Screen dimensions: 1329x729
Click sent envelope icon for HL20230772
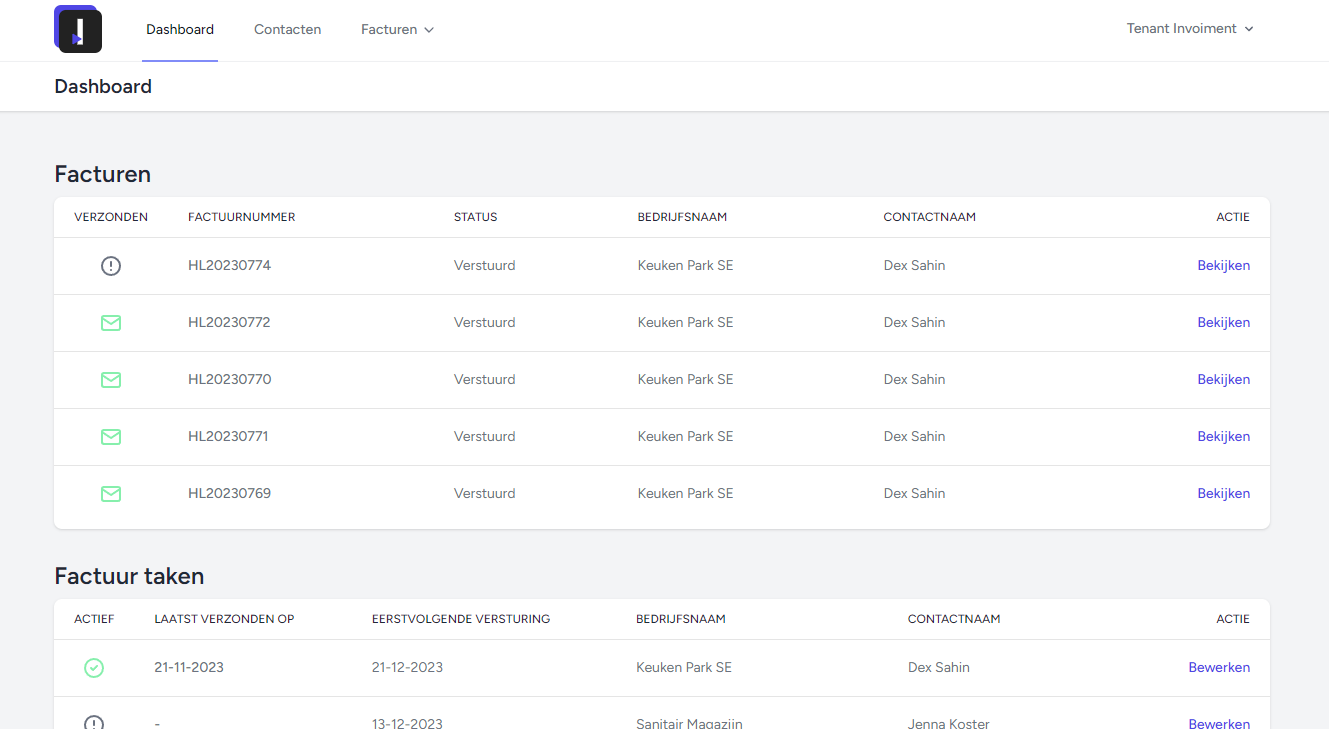[111, 323]
